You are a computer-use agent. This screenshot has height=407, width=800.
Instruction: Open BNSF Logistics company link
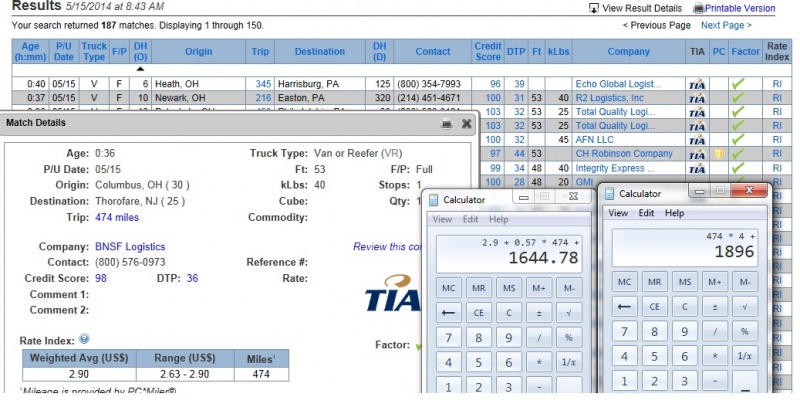pyautogui.click(x=130, y=247)
